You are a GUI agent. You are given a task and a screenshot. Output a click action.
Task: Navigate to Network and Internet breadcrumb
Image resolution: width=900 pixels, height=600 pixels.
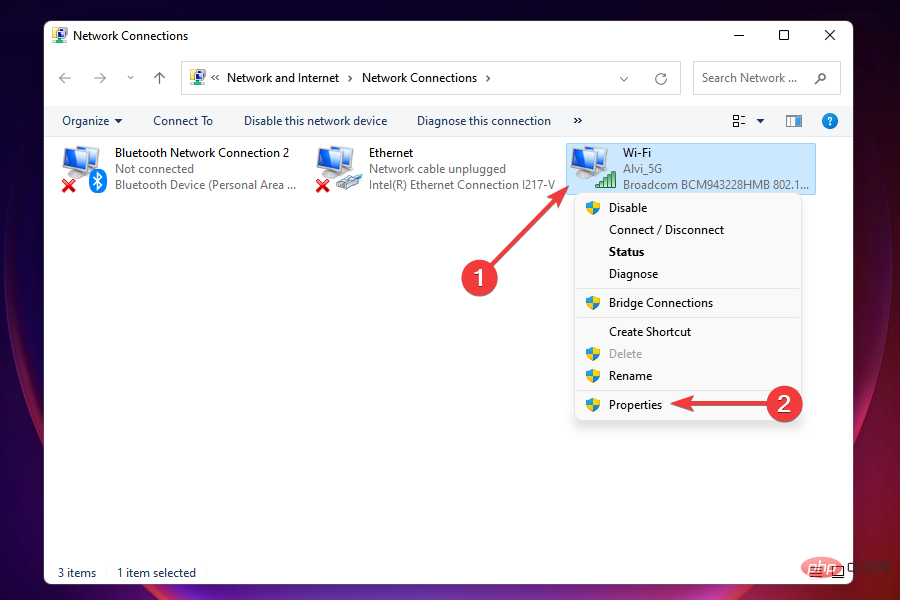[283, 77]
